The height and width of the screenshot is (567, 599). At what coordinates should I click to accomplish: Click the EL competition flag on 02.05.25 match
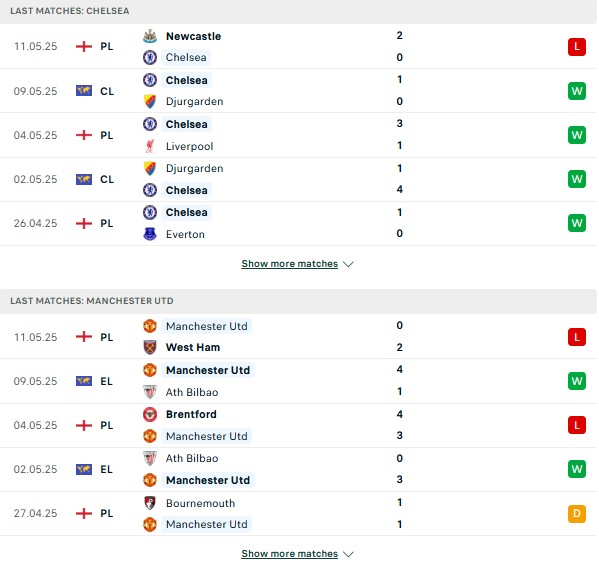tap(84, 469)
